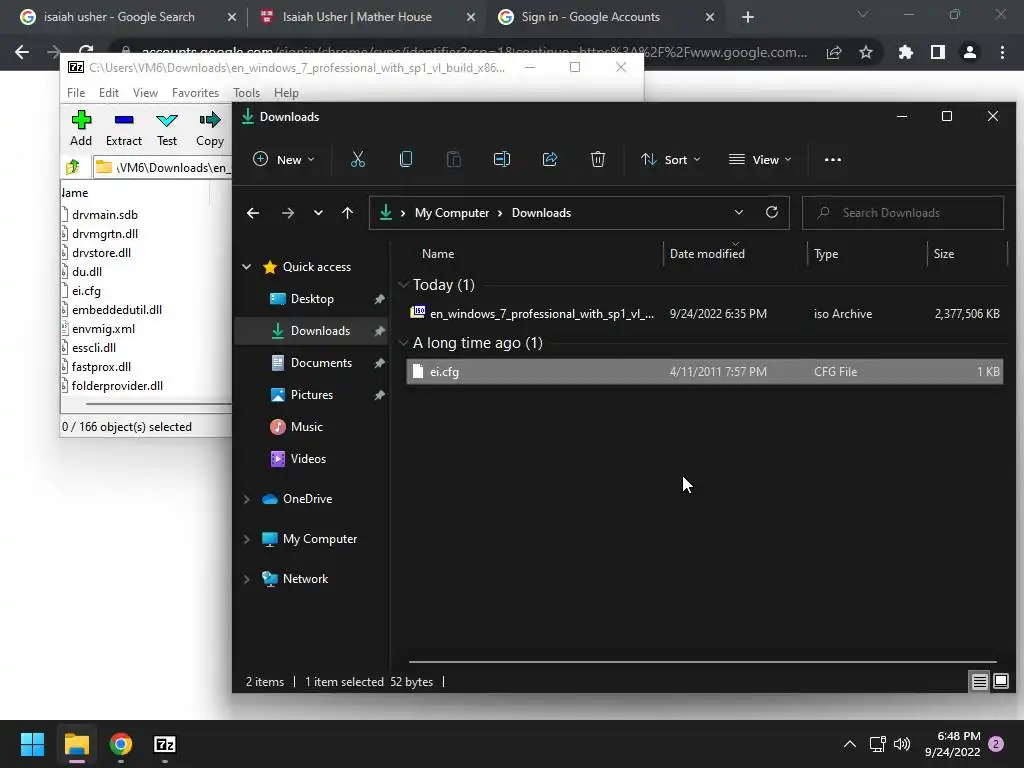
Task: Click Chrome back arrow
Action: coord(22,52)
